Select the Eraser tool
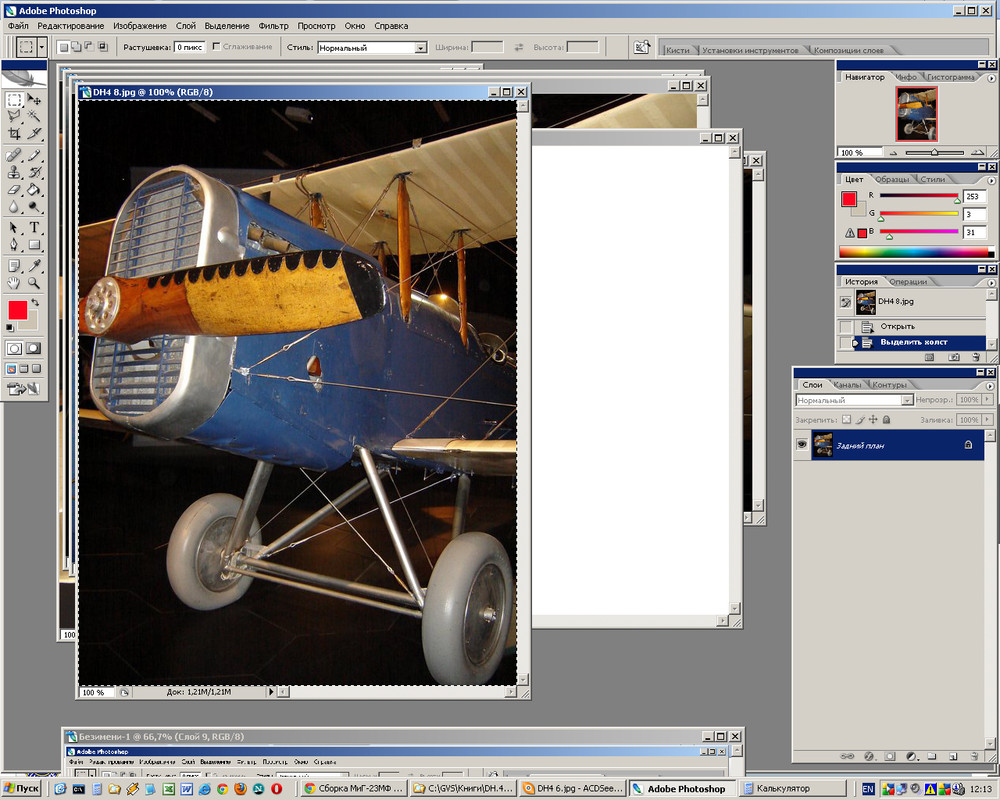Screen dimensions: 1000x800 click(x=14, y=189)
